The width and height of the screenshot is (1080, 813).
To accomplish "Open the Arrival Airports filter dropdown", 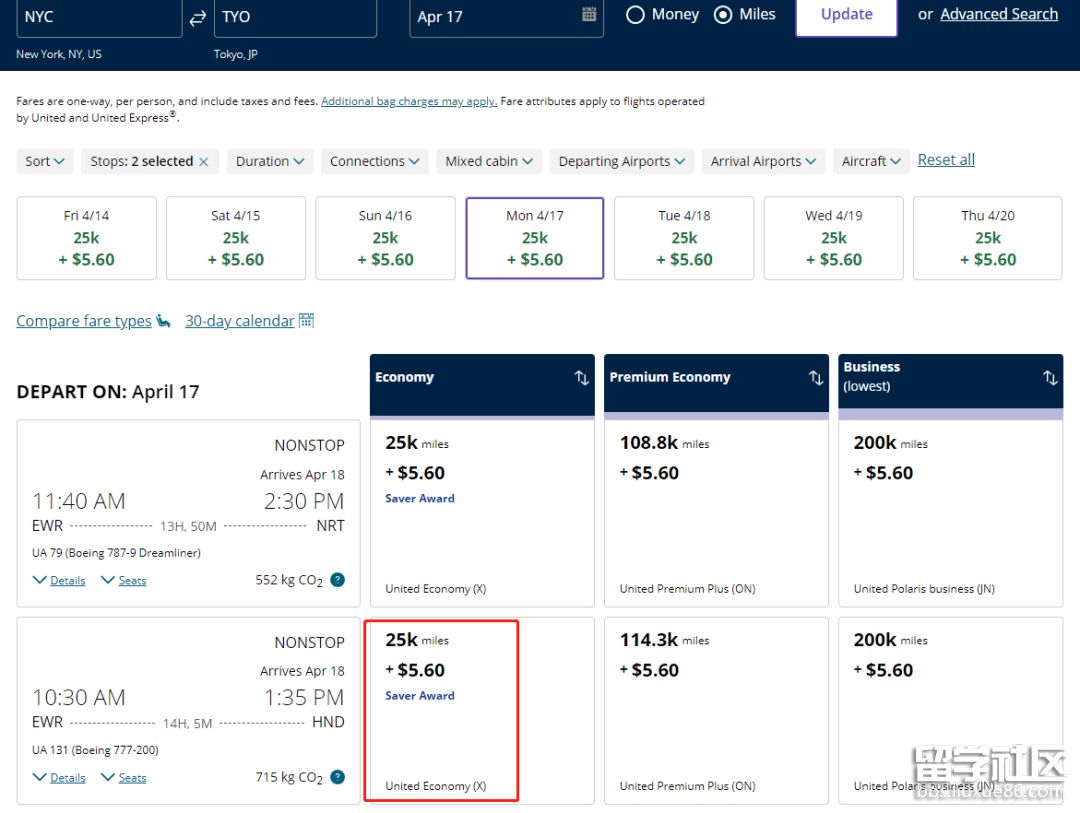I will [763, 161].
